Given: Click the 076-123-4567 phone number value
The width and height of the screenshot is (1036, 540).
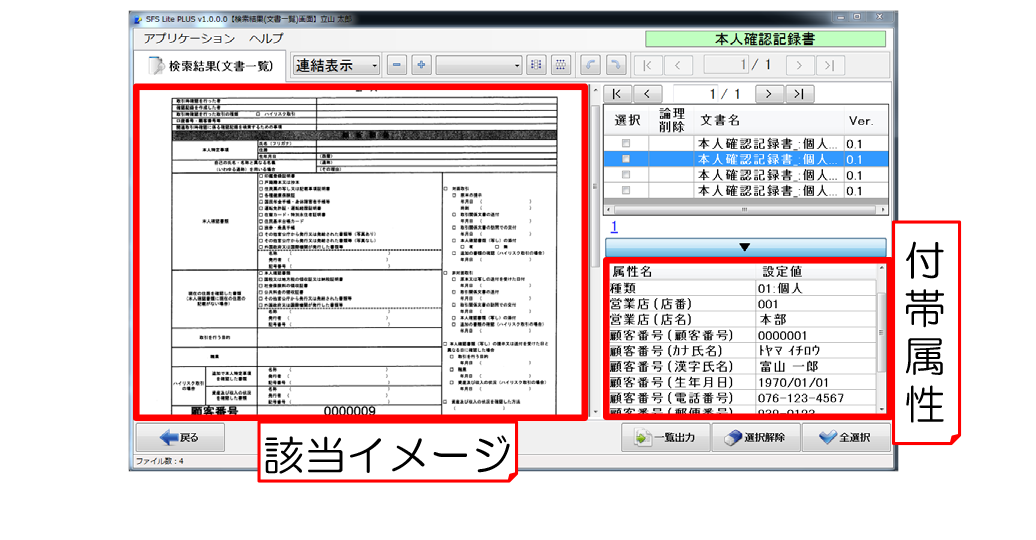Looking at the screenshot, I should coord(816,399).
